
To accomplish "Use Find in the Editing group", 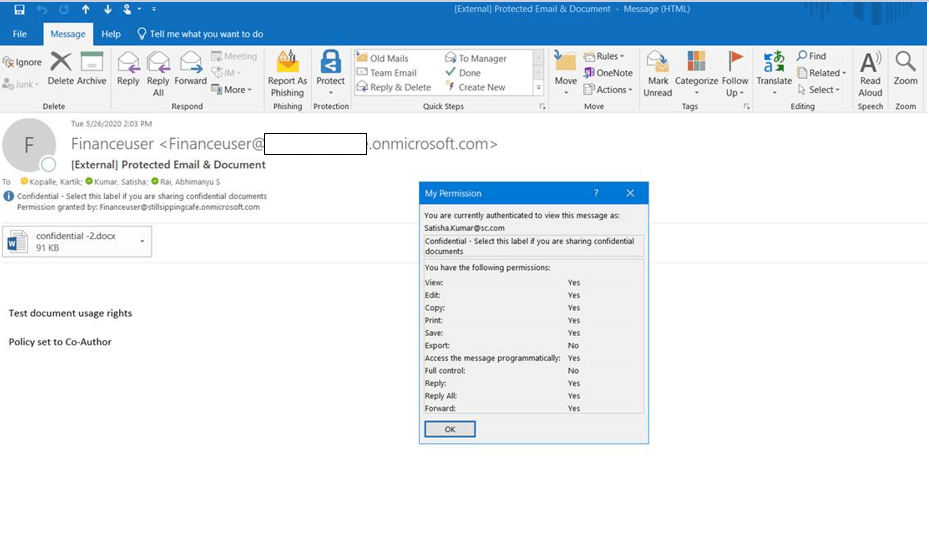I will pyautogui.click(x=811, y=56).
